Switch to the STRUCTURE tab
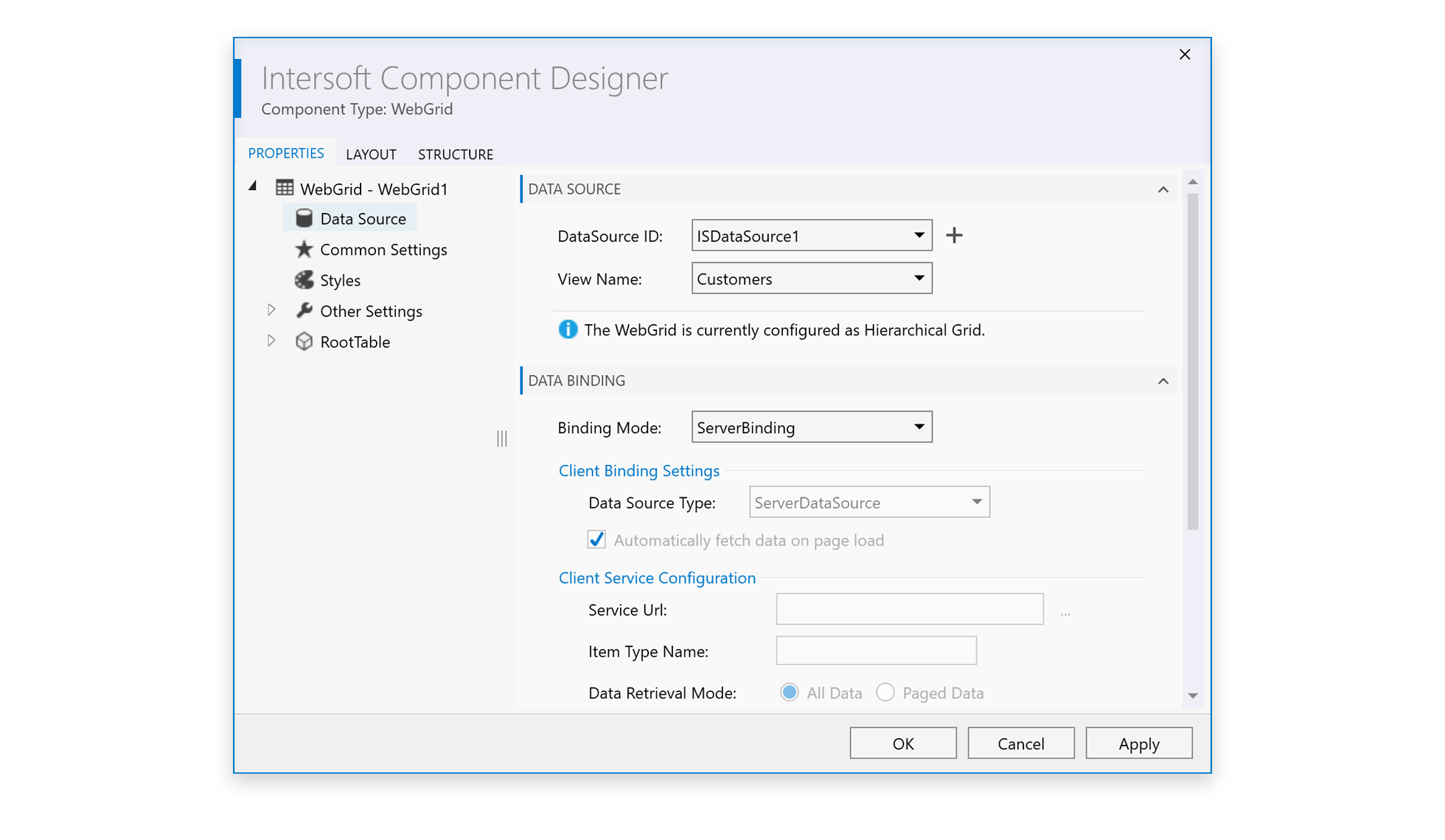This screenshot has width=1445, height=840. click(456, 154)
